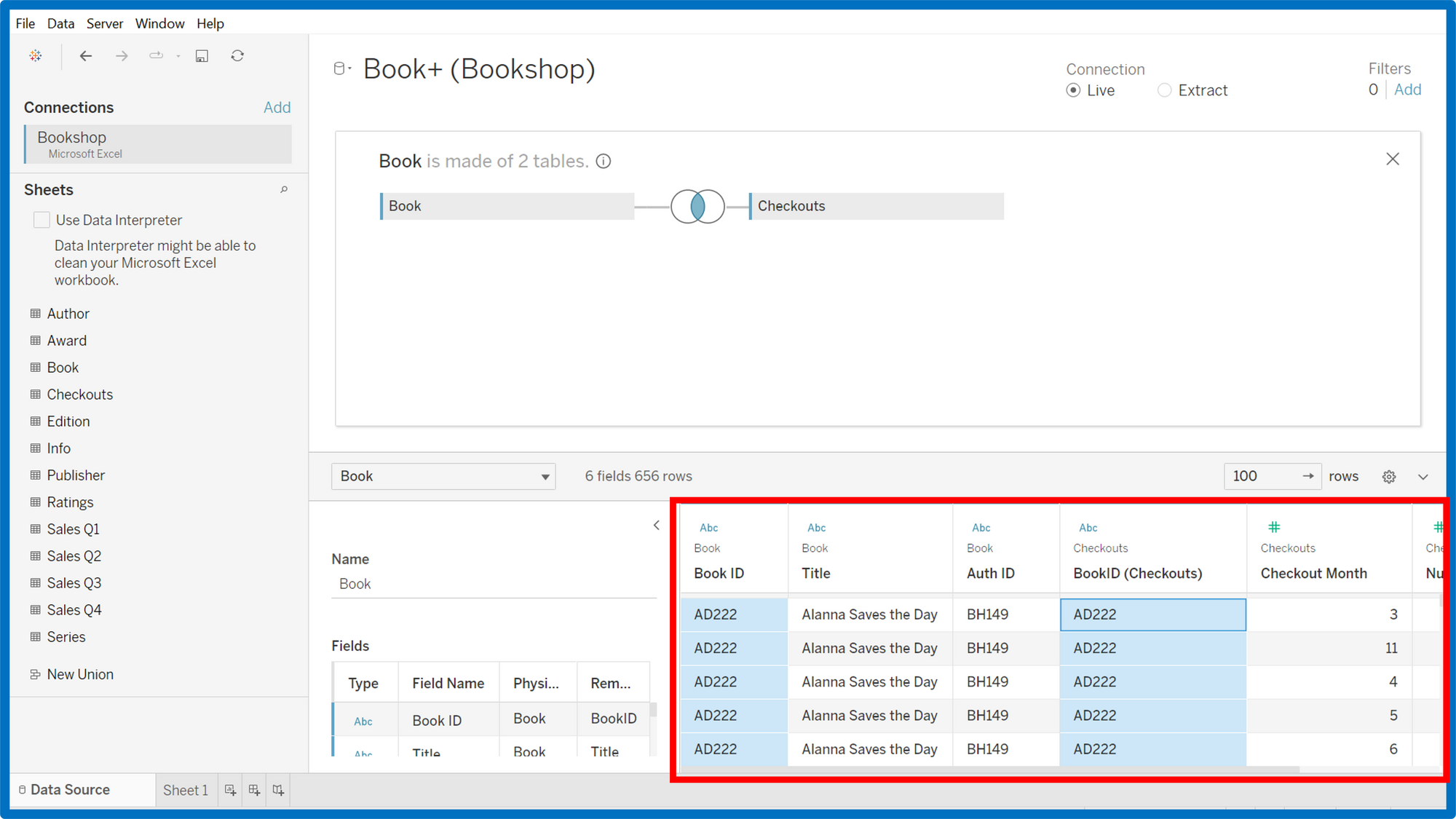Click the save icon in toolbar
The height and width of the screenshot is (819, 1456).
202,56
